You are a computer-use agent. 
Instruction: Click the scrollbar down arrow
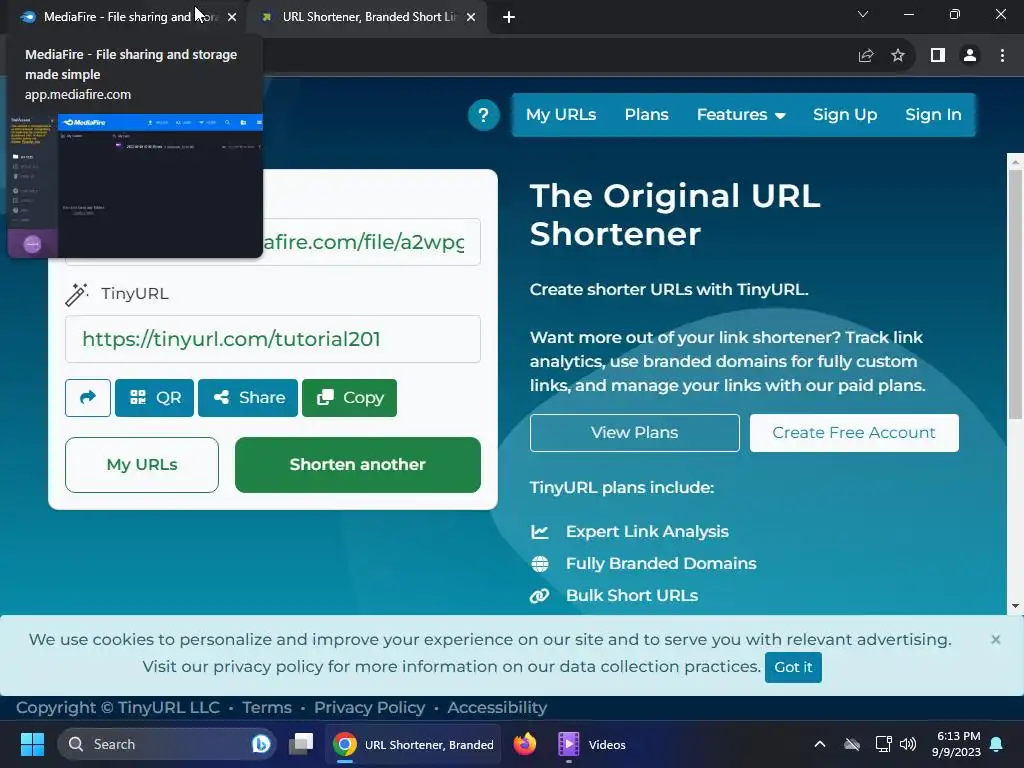point(1015,607)
